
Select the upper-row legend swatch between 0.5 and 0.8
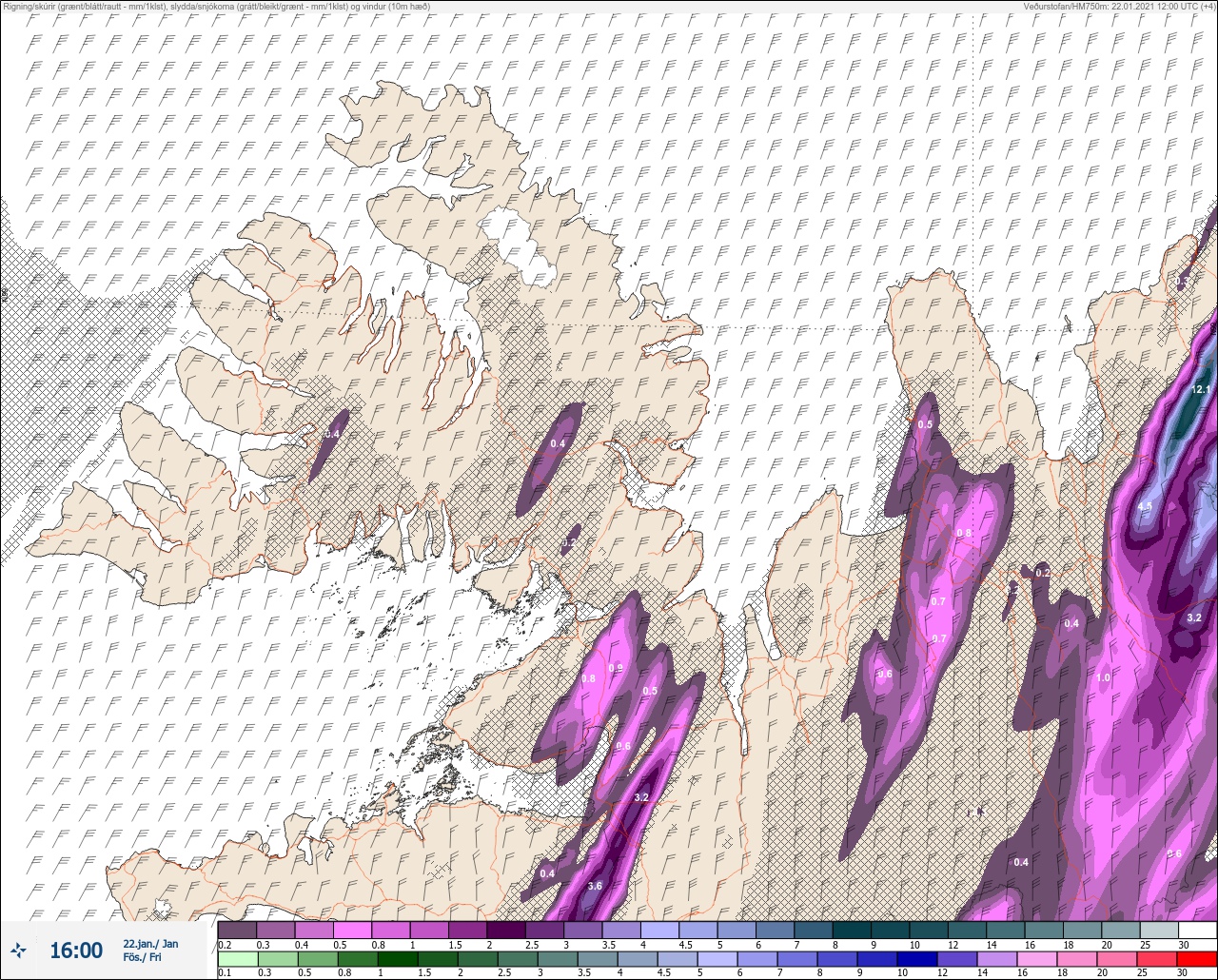(351, 930)
